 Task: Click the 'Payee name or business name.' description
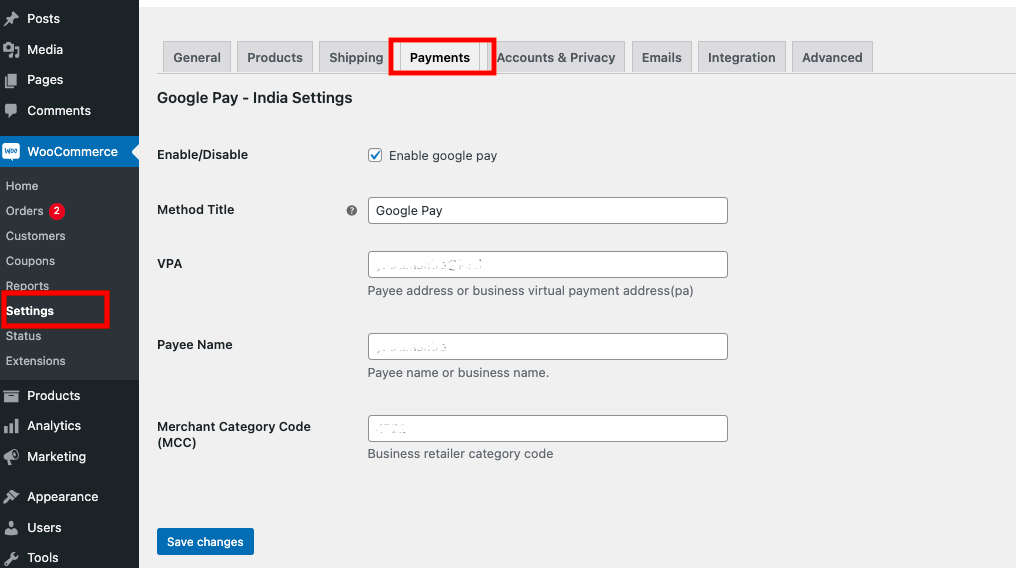[458, 373]
